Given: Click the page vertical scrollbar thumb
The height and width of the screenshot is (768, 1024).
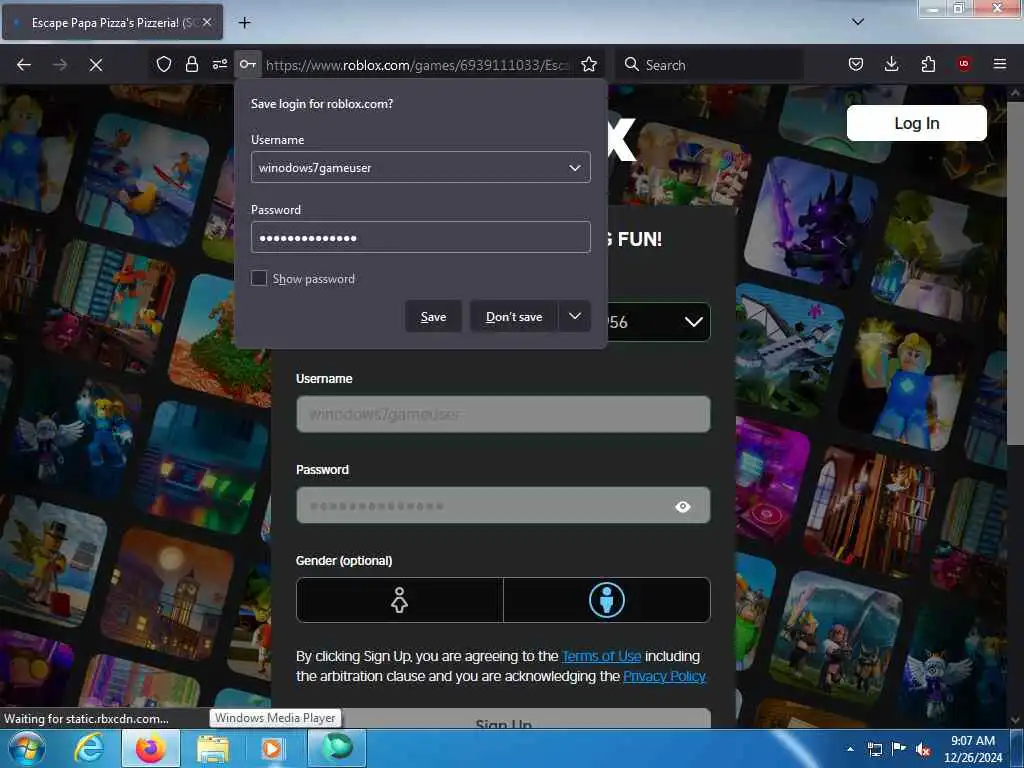Looking at the screenshot, I should (x=1014, y=274).
